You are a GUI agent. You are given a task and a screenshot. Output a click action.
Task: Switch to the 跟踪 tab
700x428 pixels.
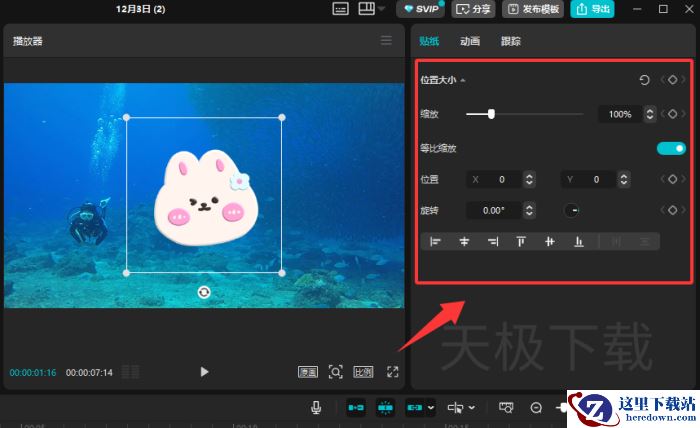click(x=511, y=41)
